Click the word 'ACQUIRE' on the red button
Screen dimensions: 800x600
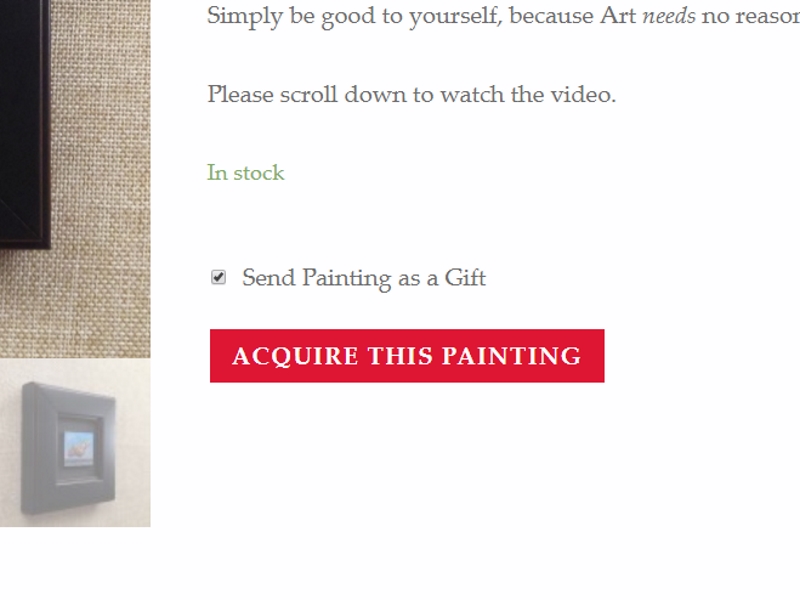[x=295, y=356]
